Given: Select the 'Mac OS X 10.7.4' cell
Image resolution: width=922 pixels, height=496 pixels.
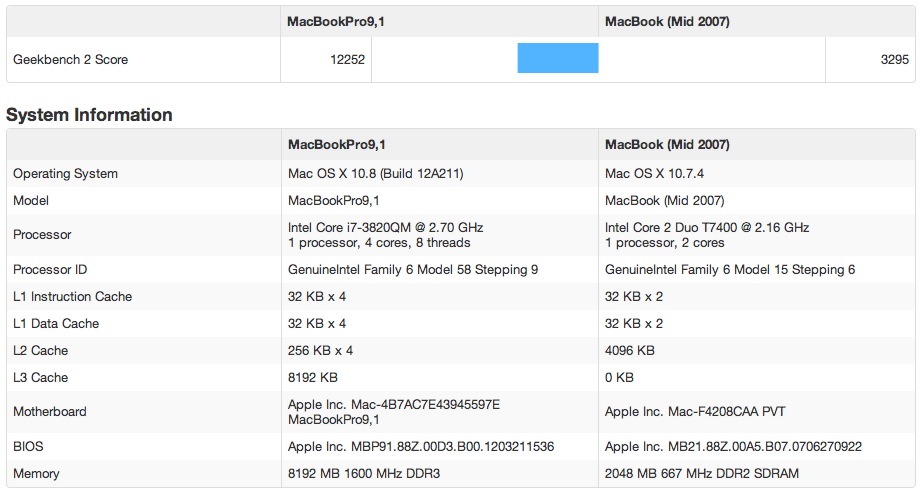Looking at the screenshot, I should pyautogui.click(x=654, y=173).
